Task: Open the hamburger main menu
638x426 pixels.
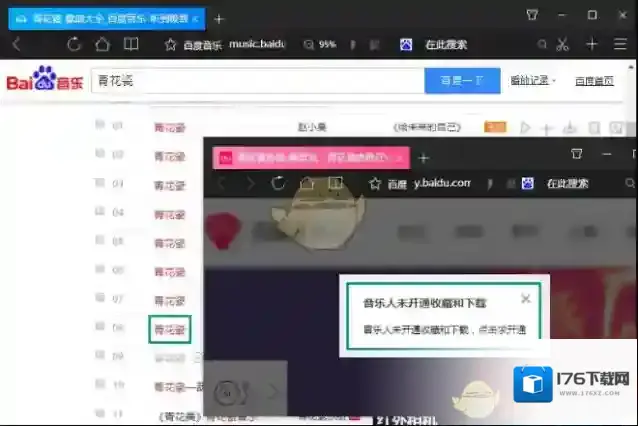Action: click(620, 44)
